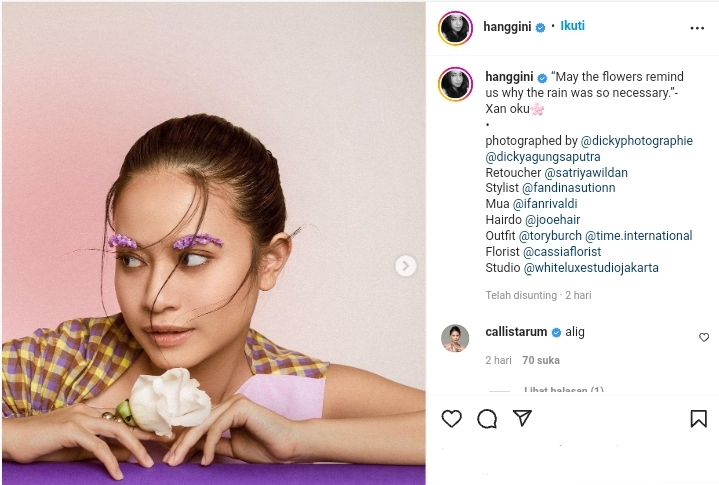Visit @whiteluxestudiojakarta studio link
The height and width of the screenshot is (485, 719).
tap(591, 268)
